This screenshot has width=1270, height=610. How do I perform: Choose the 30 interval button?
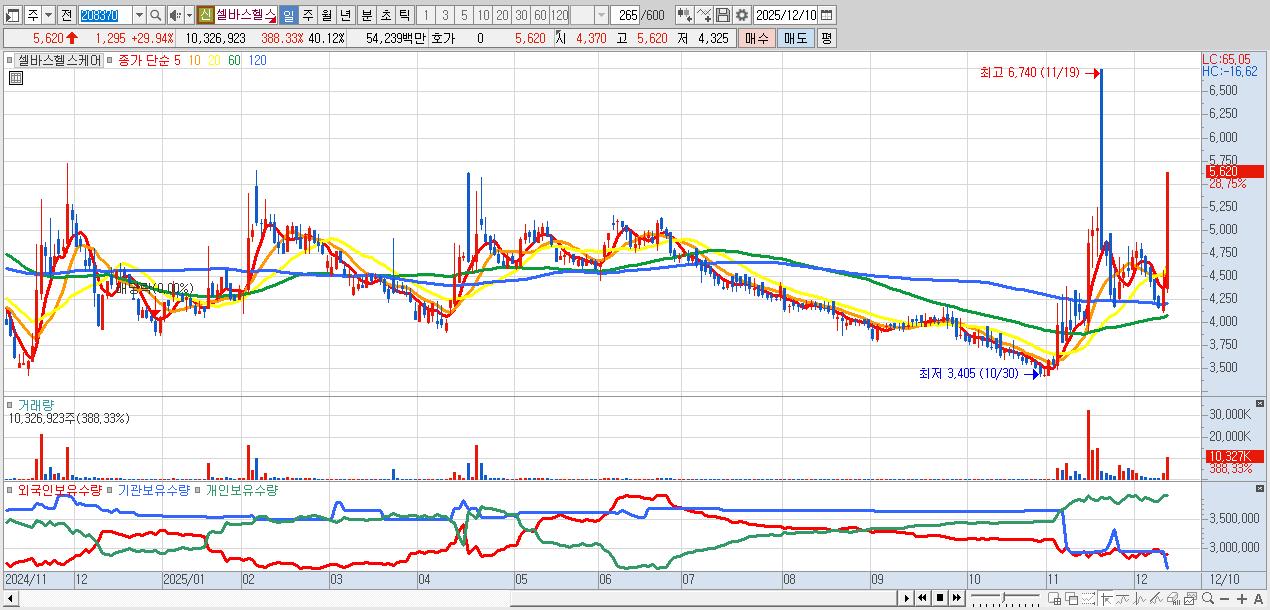point(519,16)
